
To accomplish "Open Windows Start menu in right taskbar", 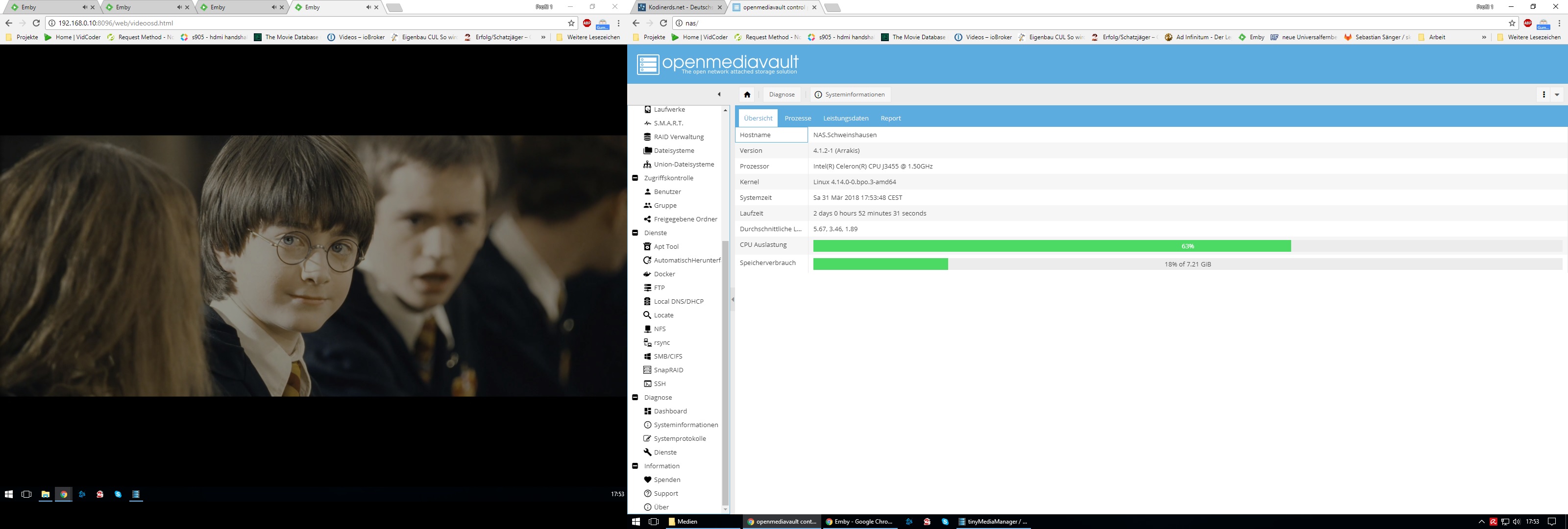I will coord(636,522).
